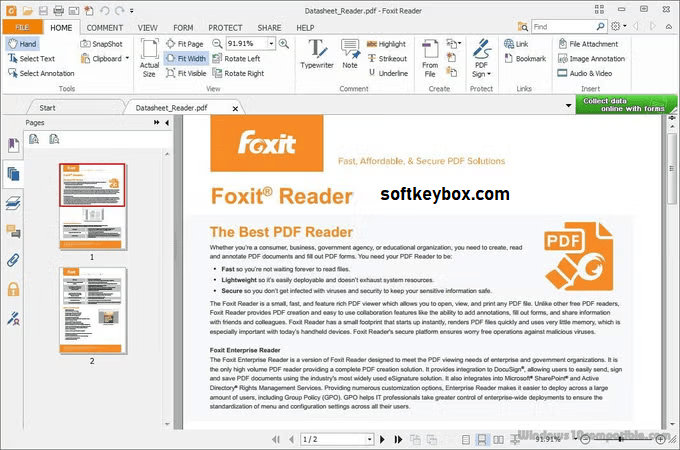
Task: Open the Security lock panel
Action: click(13, 289)
